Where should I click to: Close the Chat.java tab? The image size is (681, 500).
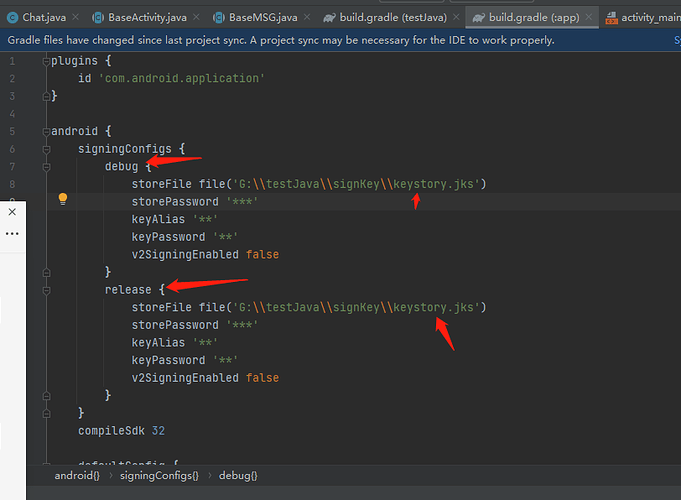coord(76,17)
